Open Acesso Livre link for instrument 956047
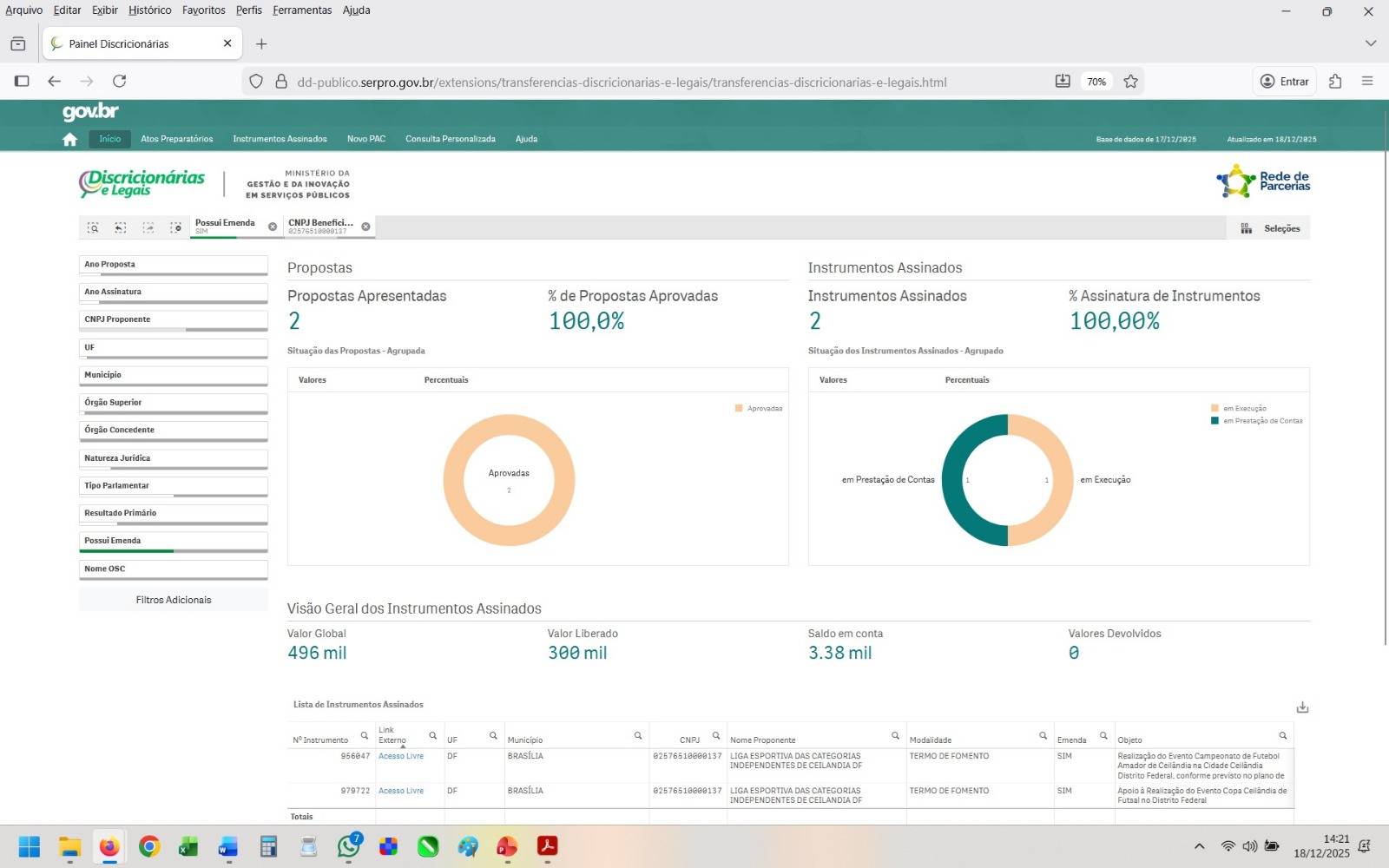 coord(401,756)
